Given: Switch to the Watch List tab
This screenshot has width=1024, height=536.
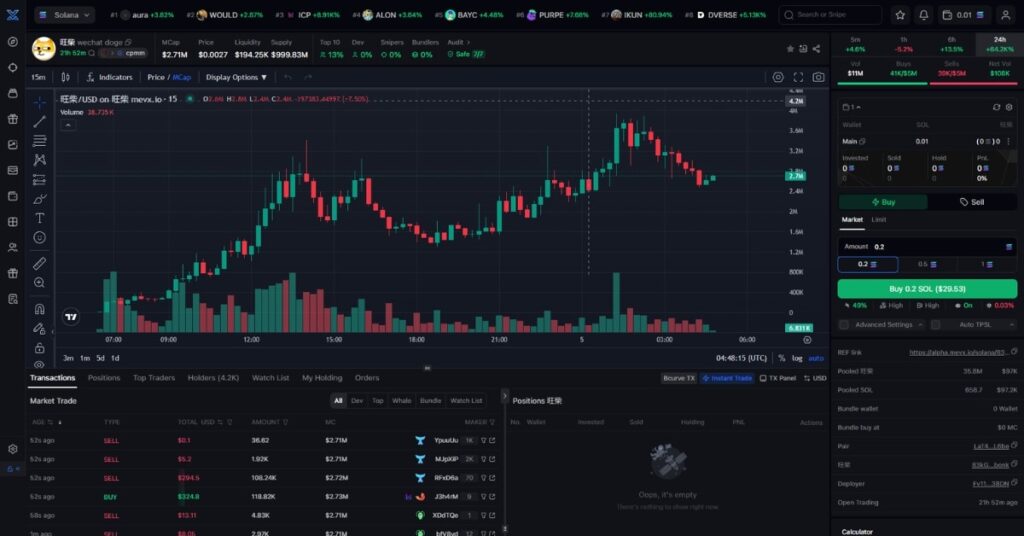Looking at the screenshot, I should [270, 378].
